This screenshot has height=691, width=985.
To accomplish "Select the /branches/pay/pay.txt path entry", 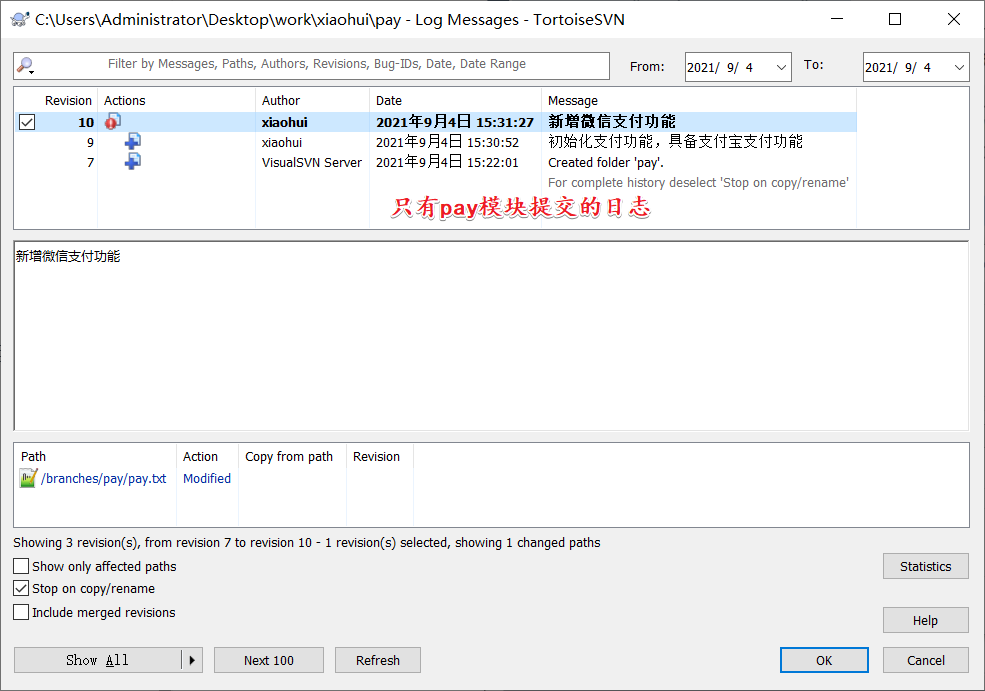I will click(104, 479).
